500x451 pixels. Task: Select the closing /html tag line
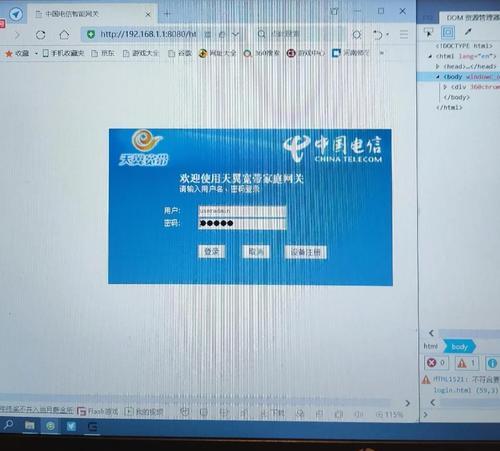coord(449,107)
